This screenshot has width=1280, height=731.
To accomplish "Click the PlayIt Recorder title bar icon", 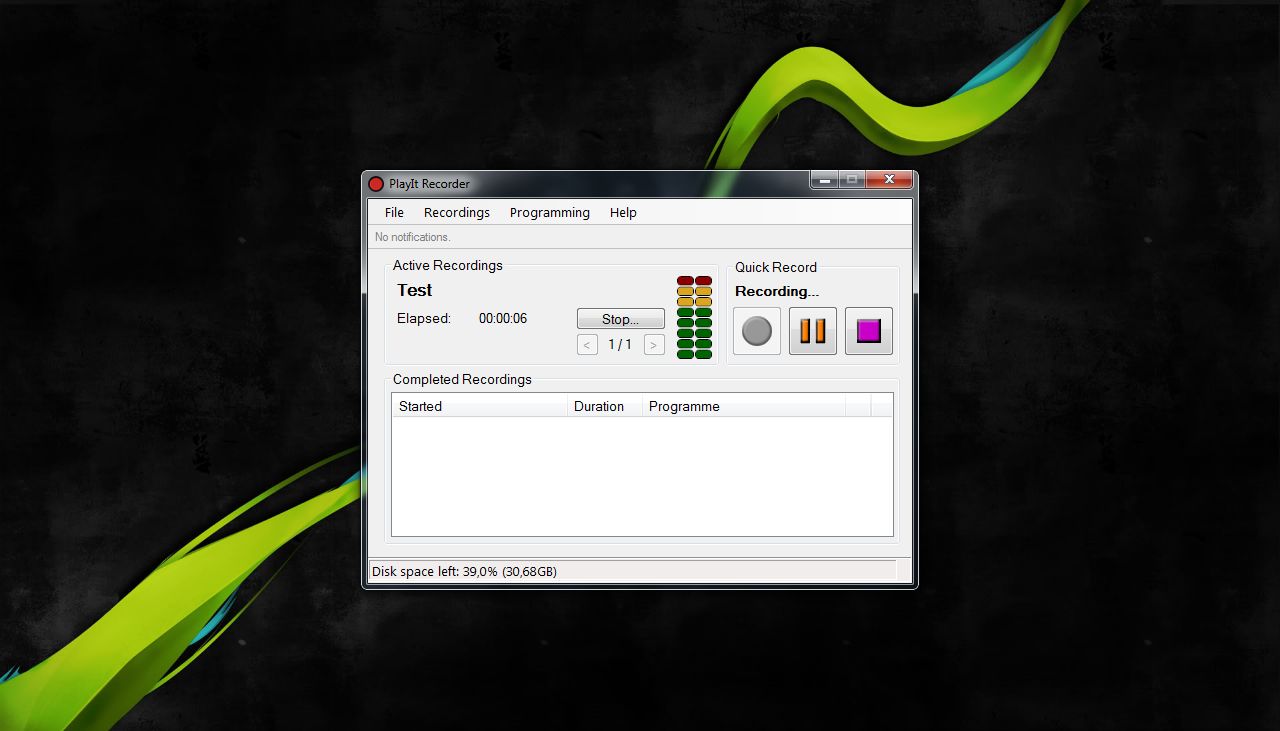I will click(375, 184).
